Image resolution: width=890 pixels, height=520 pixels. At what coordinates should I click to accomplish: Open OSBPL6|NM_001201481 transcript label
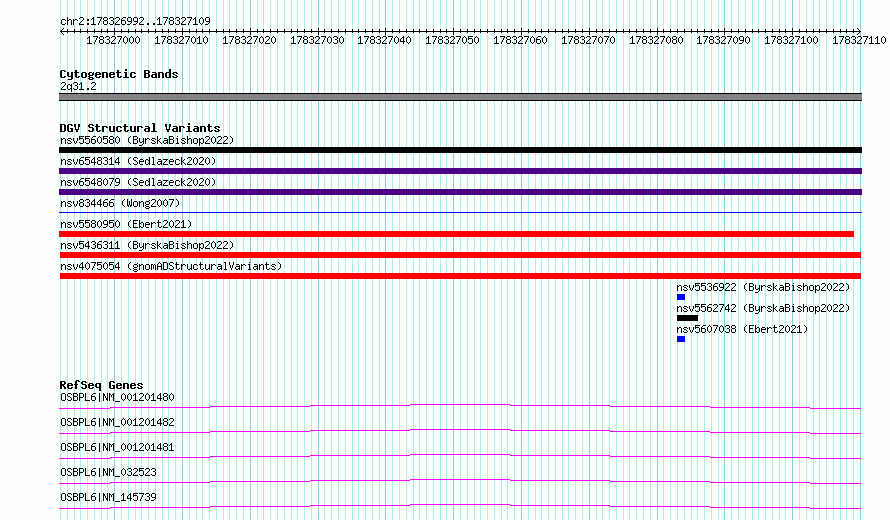tap(117, 447)
